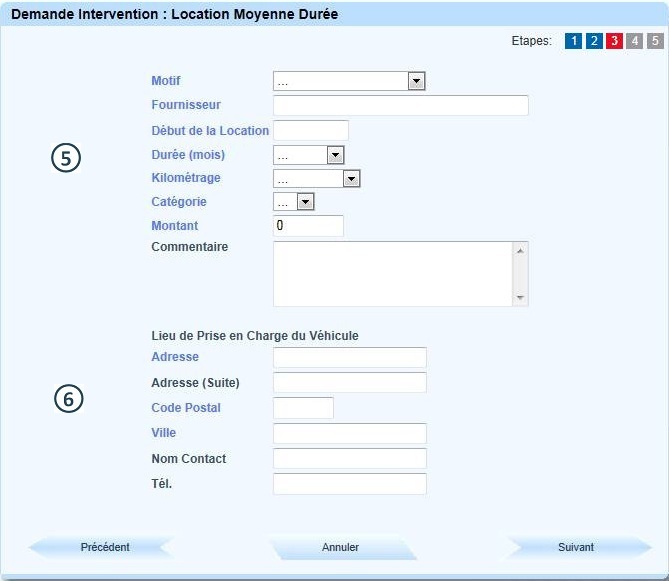Expand the Durée (mois) dropdown

click(308, 155)
